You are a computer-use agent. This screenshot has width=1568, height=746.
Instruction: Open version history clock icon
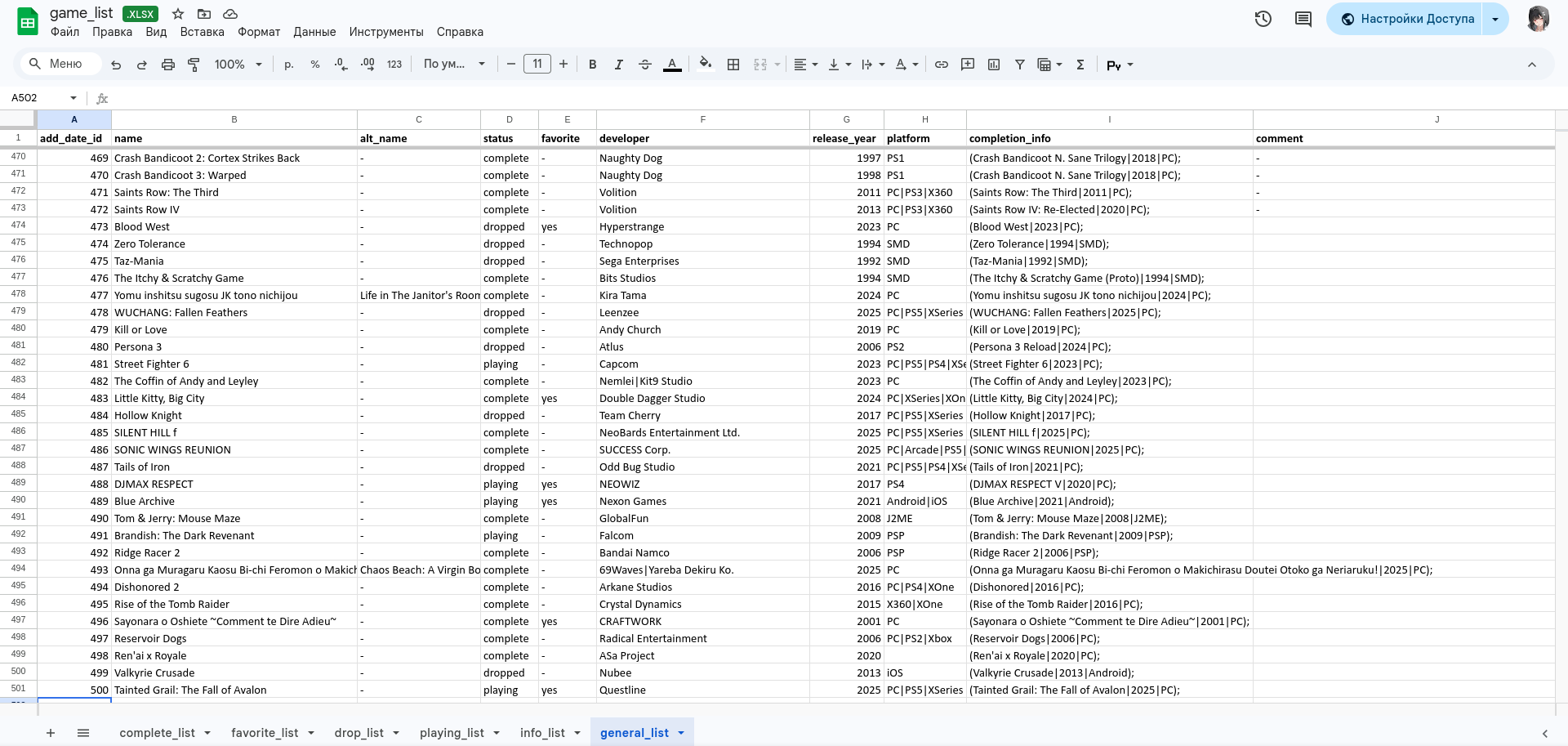click(x=1263, y=19)
